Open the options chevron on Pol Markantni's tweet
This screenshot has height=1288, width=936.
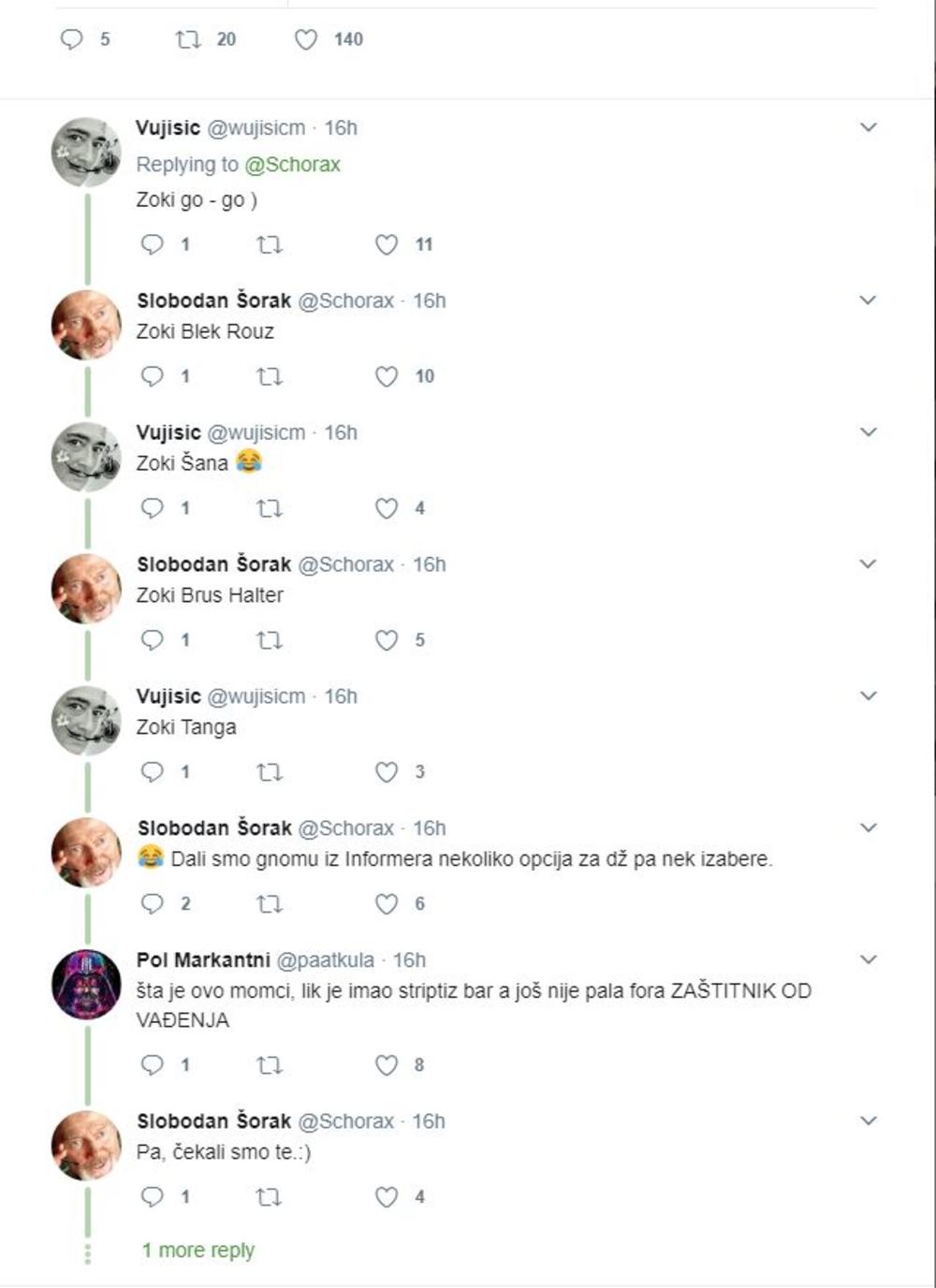[869, 959]
